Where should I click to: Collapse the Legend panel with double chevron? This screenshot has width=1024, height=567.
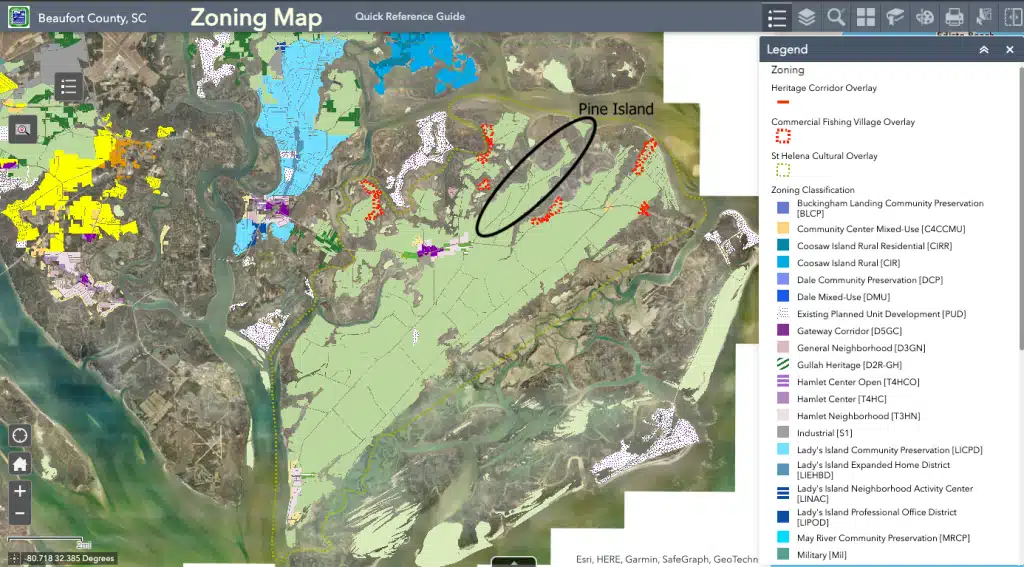click(984, 50)
